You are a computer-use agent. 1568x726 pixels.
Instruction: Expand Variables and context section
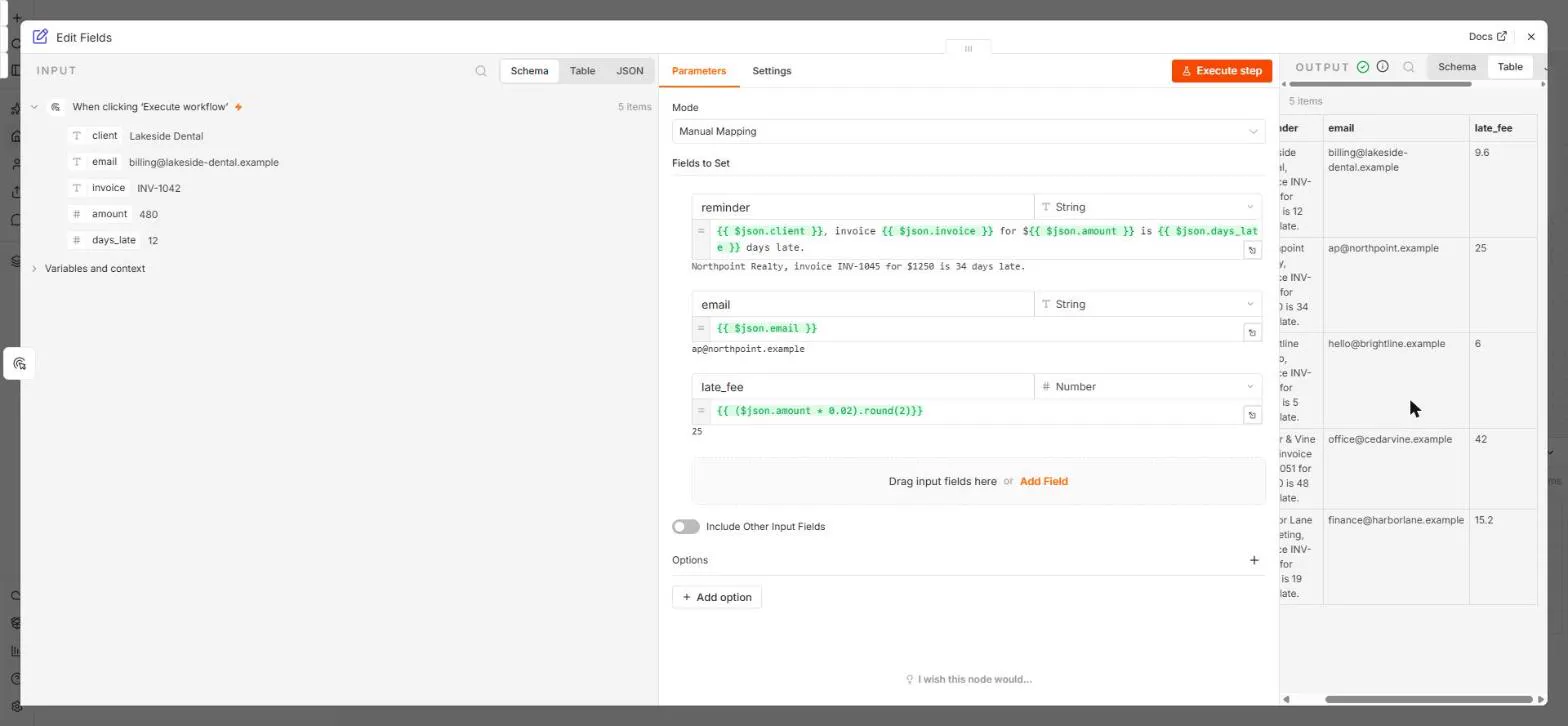(x=35, y=268)
